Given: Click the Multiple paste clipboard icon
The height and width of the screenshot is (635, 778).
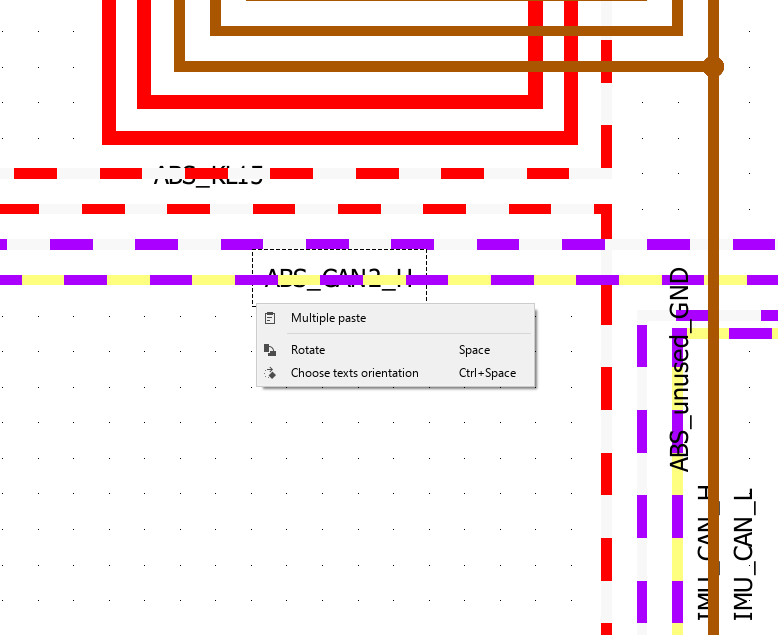Looking at the screenshot, I should tap(270, 318).
